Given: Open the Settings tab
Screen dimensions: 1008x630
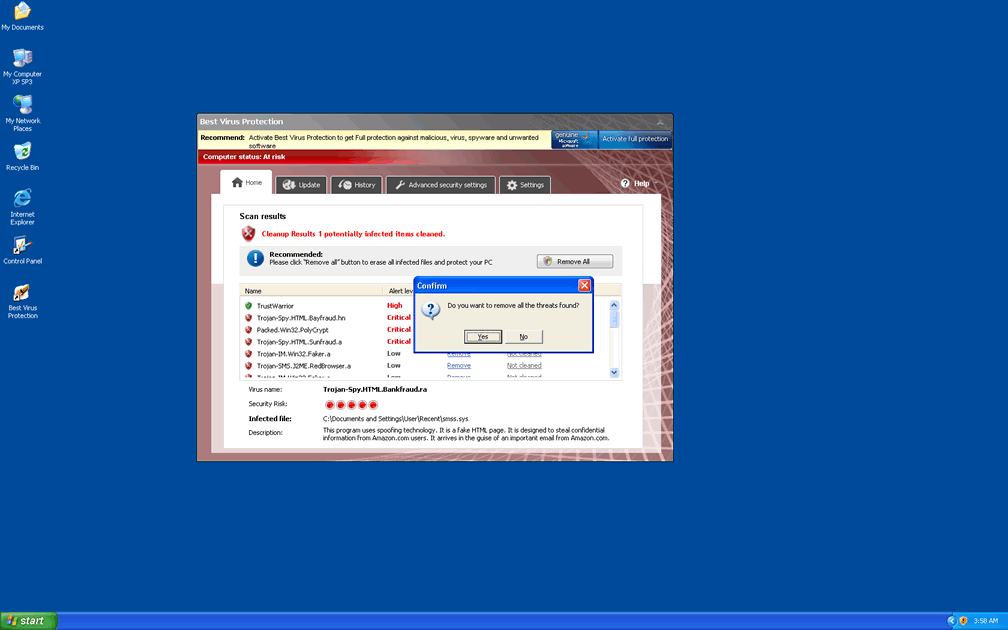Looking at the screenshot, I should [524, 184].
